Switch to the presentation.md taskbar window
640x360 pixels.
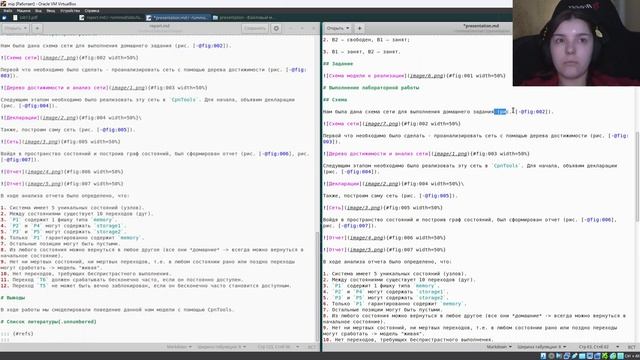pos(178,18)
